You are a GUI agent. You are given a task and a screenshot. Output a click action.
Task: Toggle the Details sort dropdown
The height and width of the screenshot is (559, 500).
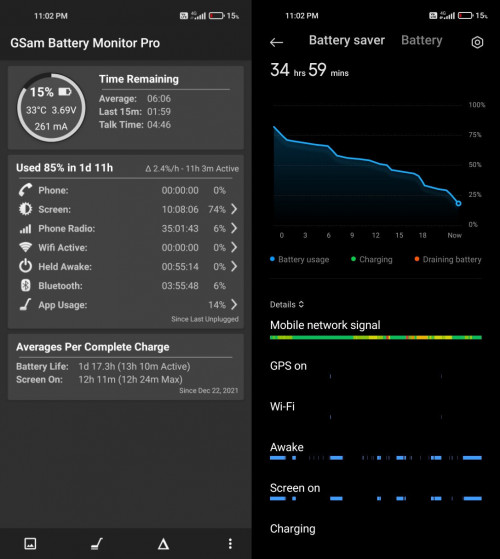coord(287,304)
